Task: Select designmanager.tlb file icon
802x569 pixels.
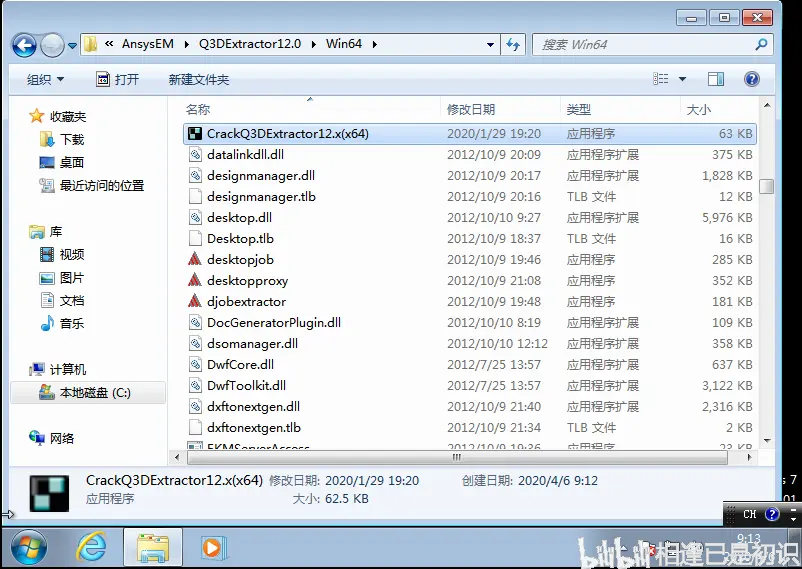Action: (x=195, y=196)
